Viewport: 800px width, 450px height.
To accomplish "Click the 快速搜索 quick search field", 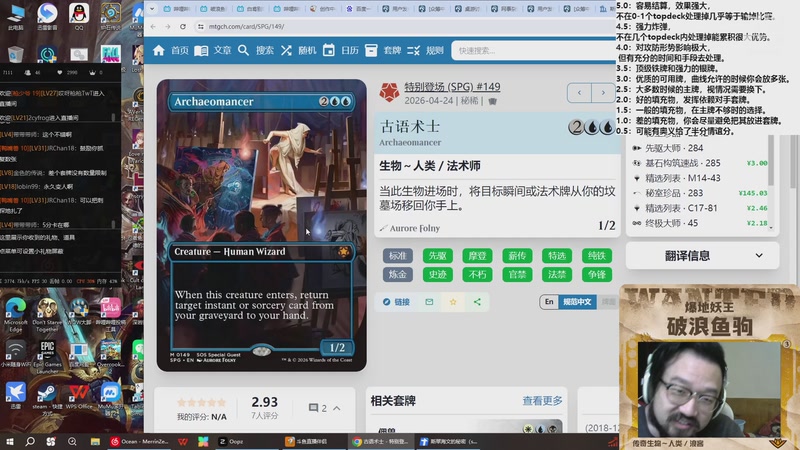I will tap(533, 51).
